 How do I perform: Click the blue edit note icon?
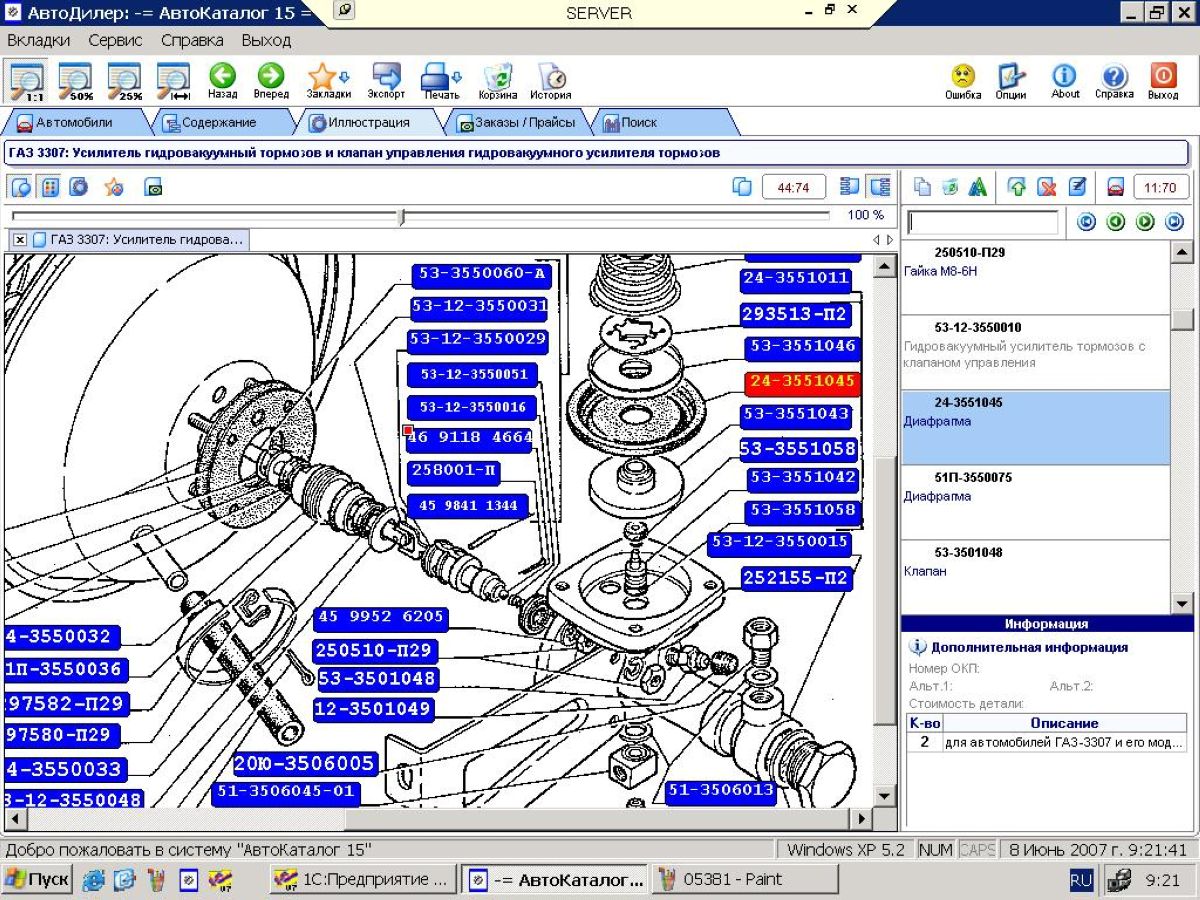1077,187
